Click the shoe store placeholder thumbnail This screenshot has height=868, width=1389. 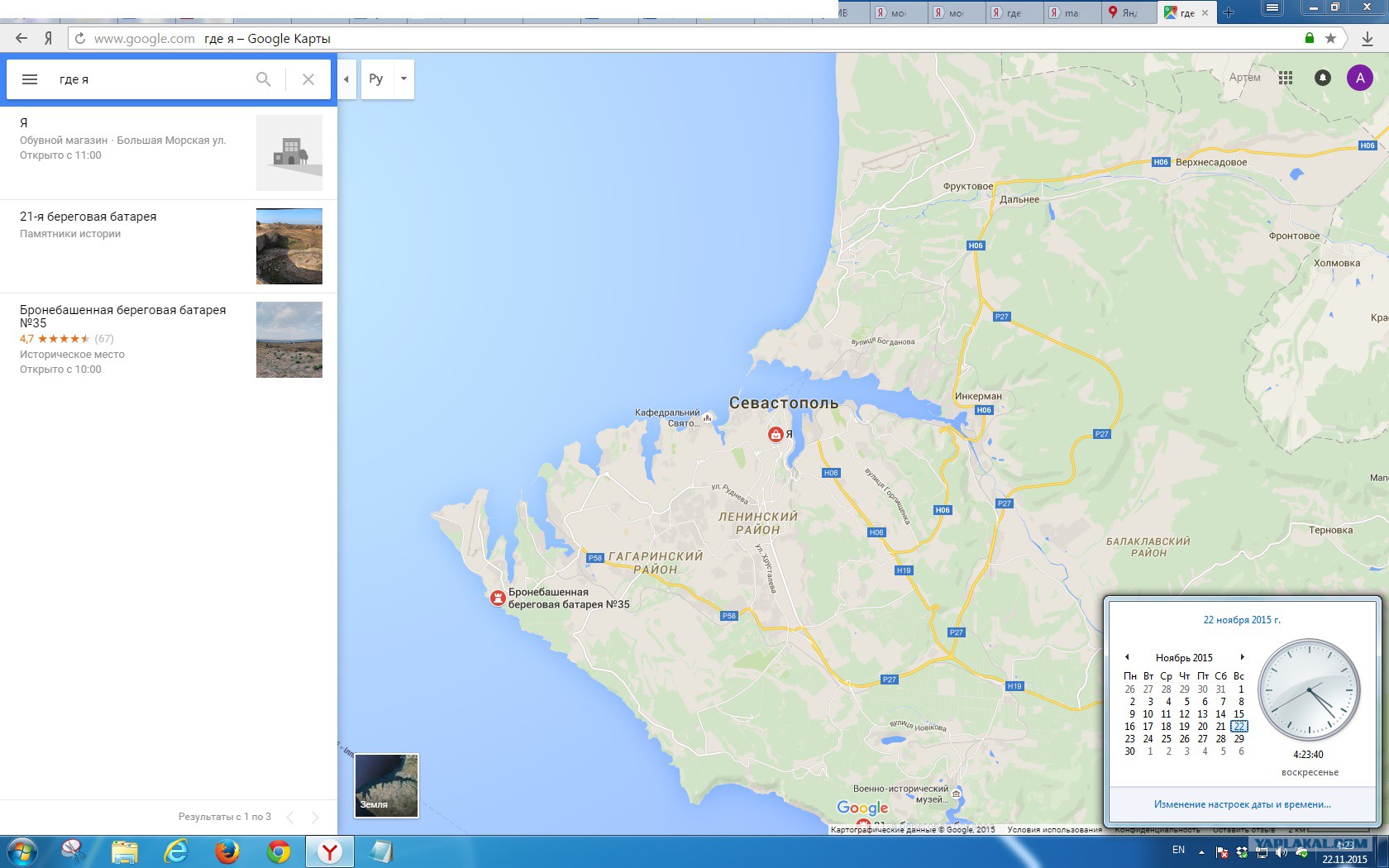tap(289, 153)
